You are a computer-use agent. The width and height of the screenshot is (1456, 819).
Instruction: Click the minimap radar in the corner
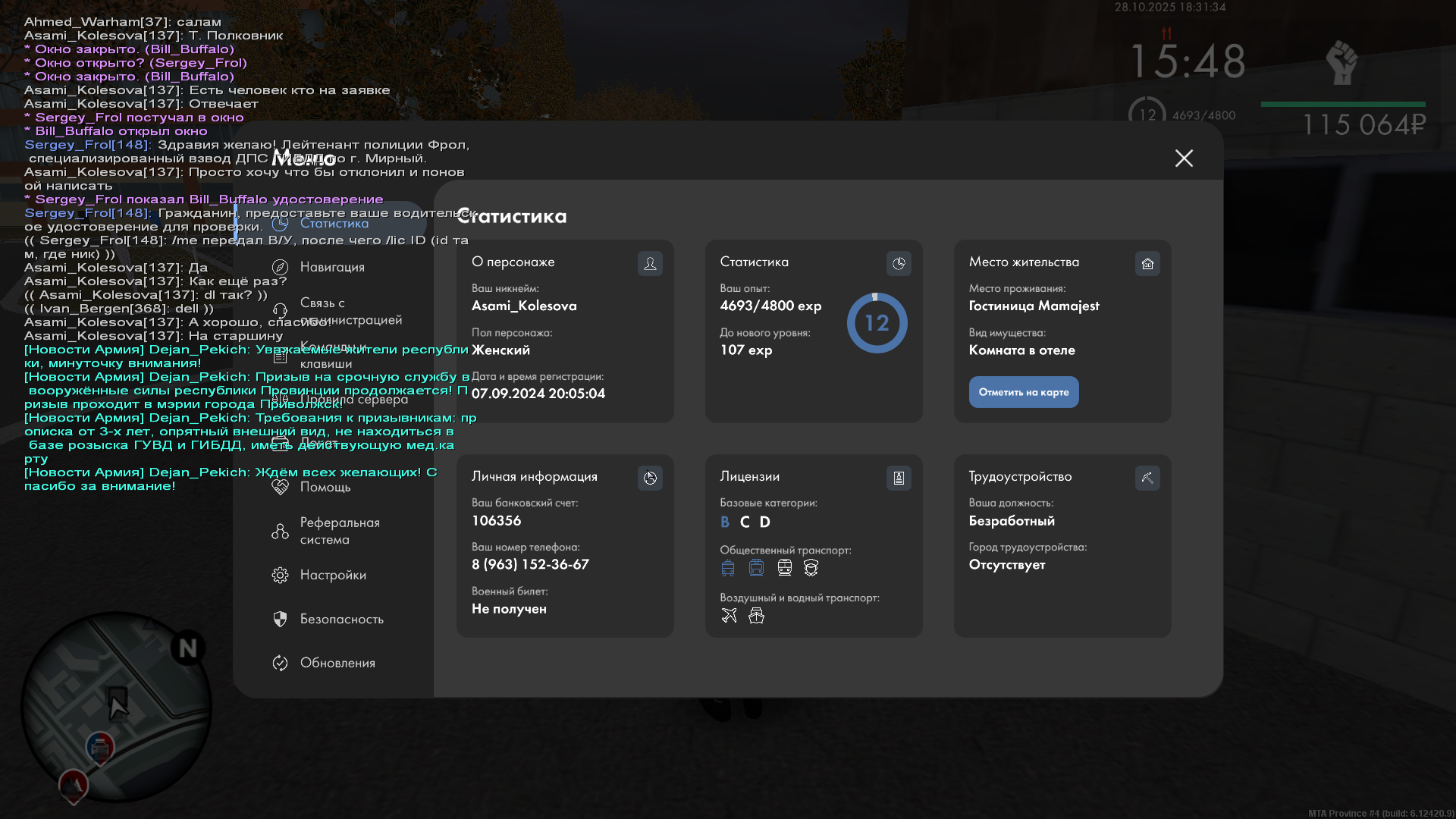point(116,707)
